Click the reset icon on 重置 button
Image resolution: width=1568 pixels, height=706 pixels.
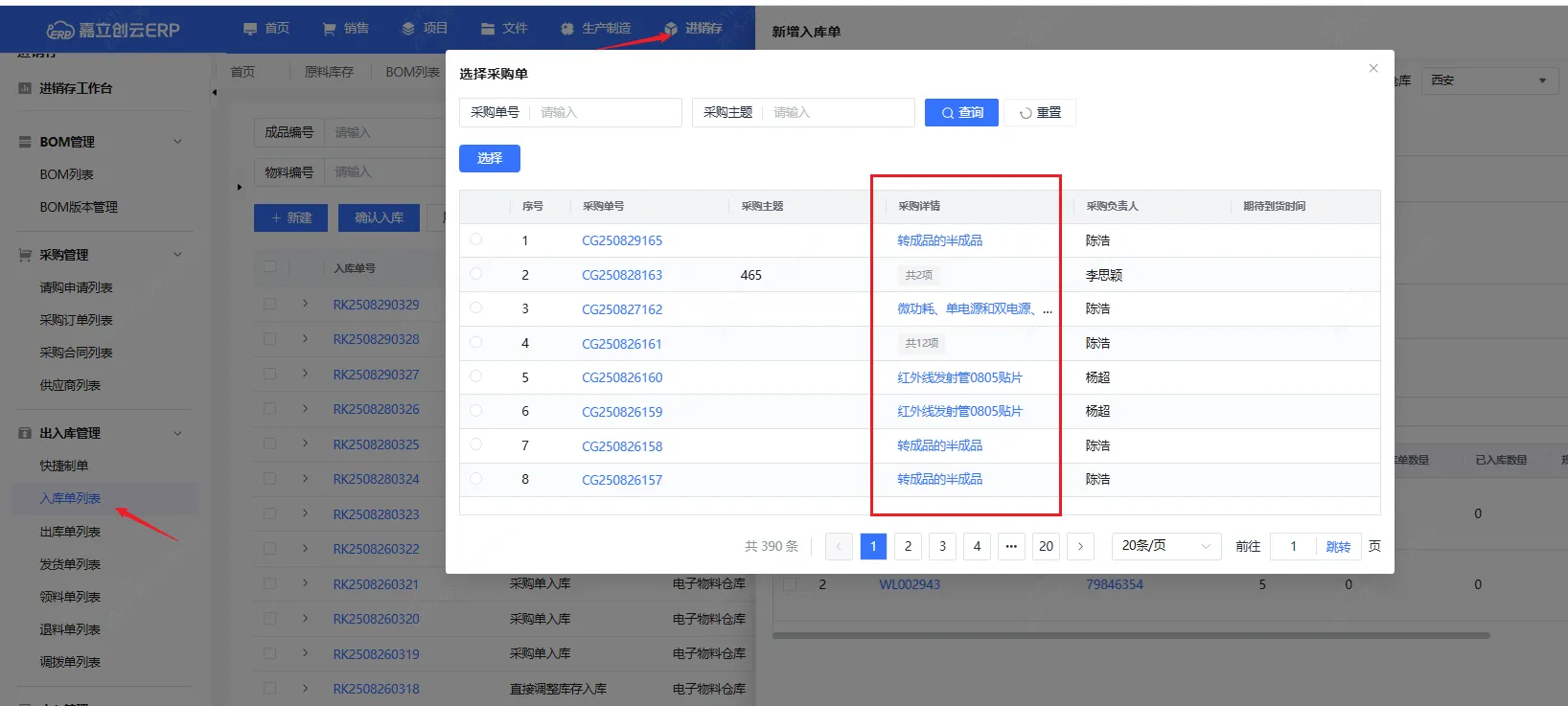pyautogui.click(x=1026, y=113)
